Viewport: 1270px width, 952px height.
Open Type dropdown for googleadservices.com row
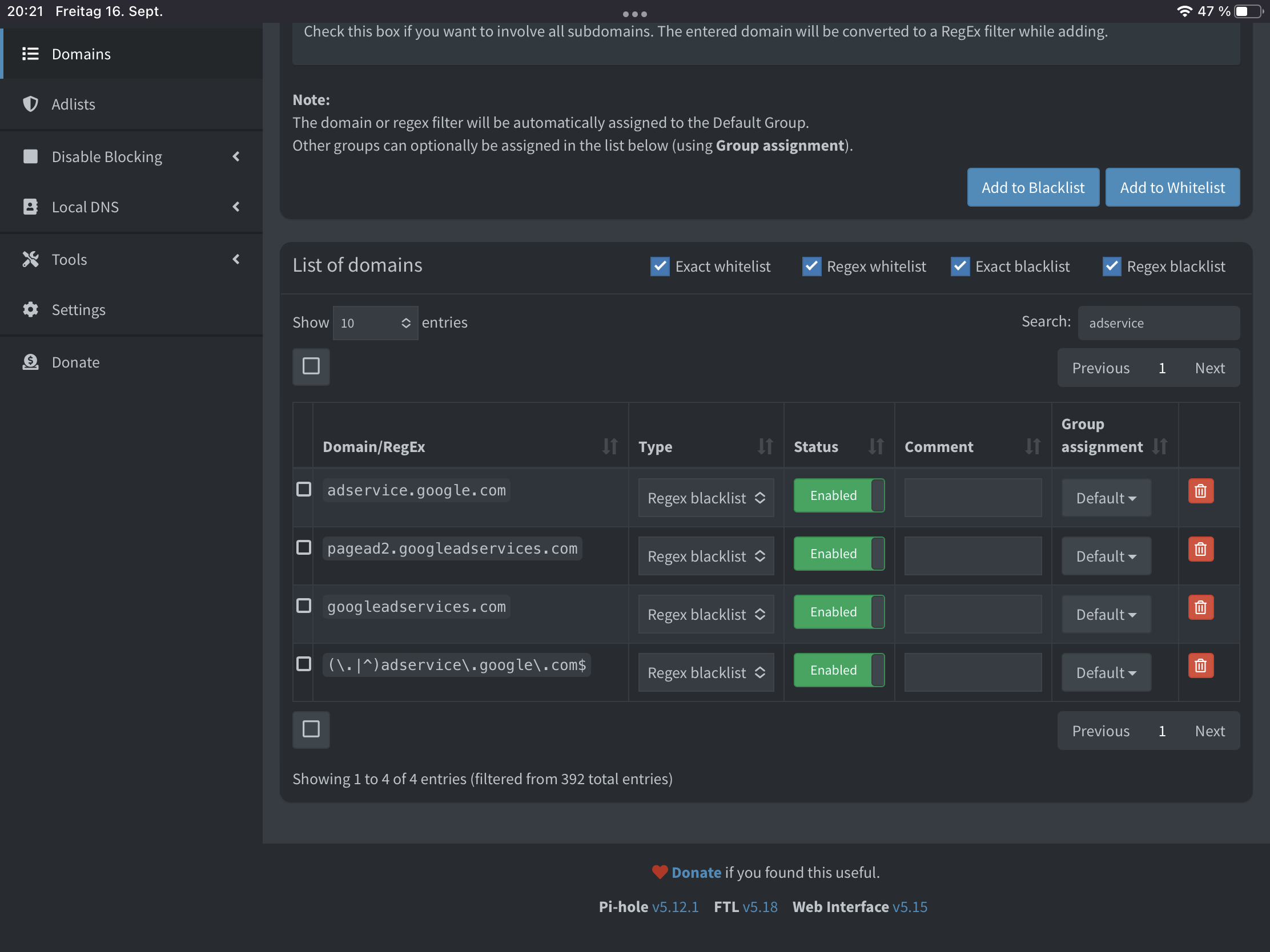(706, 615)
